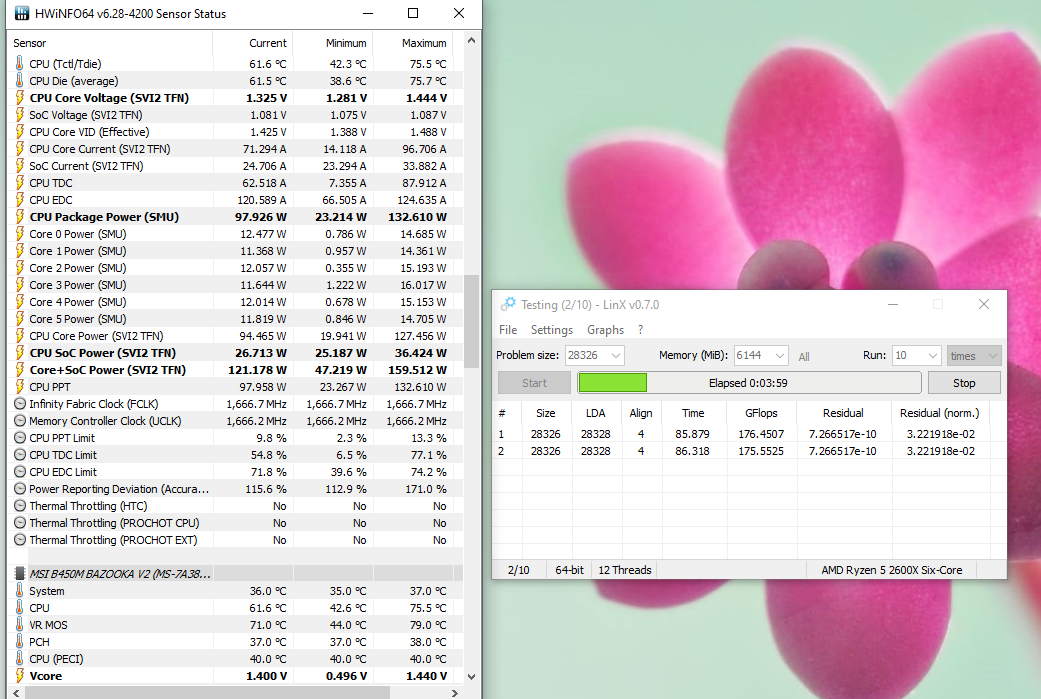Click the greyed-out Start button in LinX
The image size is (1041, 699).
(x=534, y=383)
